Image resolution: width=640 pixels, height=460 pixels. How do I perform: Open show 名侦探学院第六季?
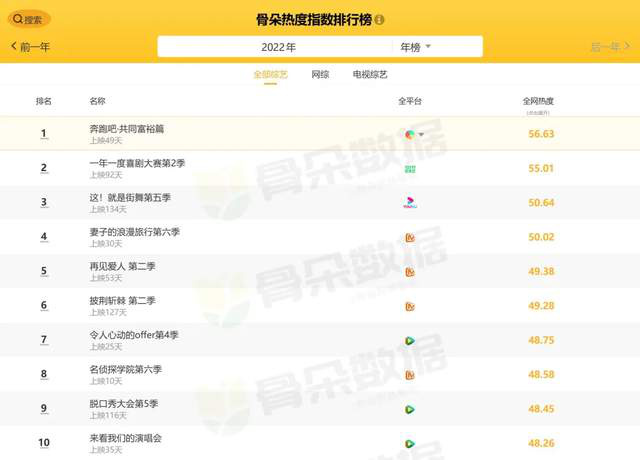[125, 369]
